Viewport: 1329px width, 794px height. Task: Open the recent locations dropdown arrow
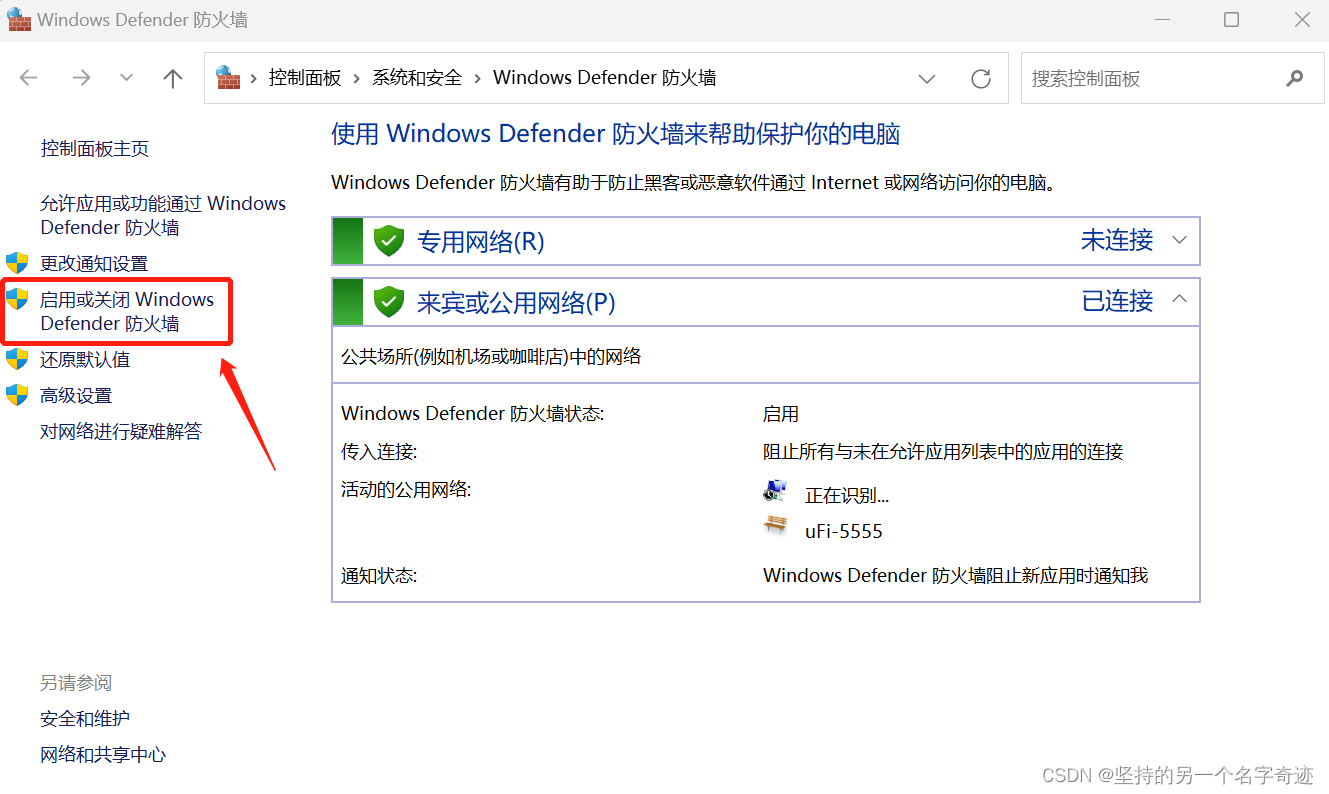point(126,78)
